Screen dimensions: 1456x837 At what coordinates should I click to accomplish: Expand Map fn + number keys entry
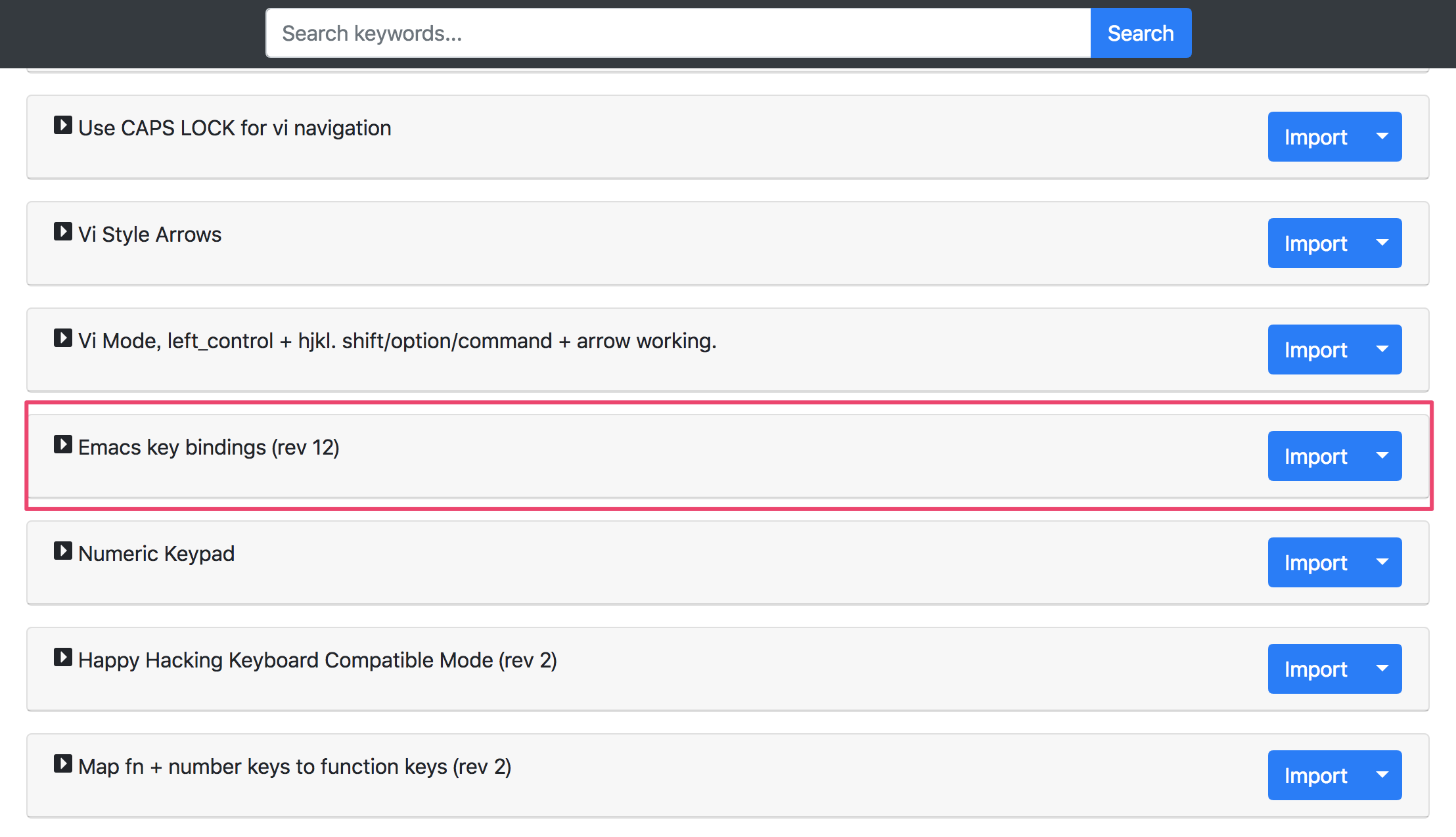(63, 764)
